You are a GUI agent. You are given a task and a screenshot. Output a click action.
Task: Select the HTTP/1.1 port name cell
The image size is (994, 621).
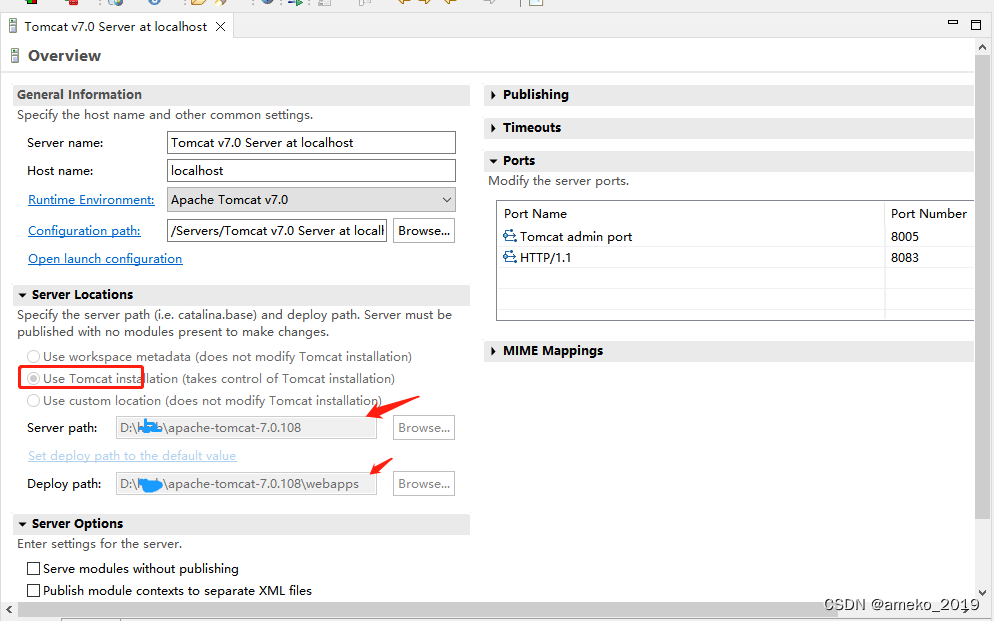(690, 257)
